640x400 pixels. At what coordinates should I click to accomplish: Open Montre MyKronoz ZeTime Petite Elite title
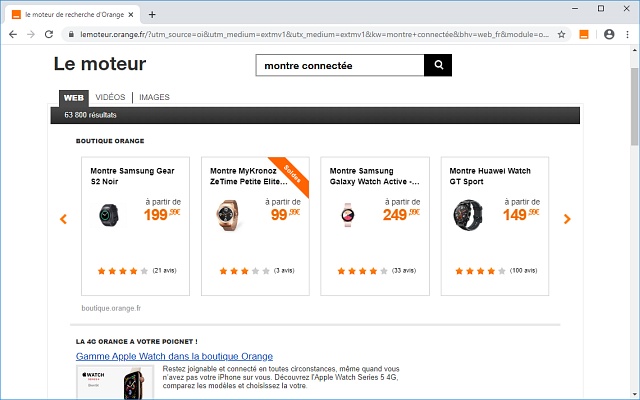tap(249, 176)
